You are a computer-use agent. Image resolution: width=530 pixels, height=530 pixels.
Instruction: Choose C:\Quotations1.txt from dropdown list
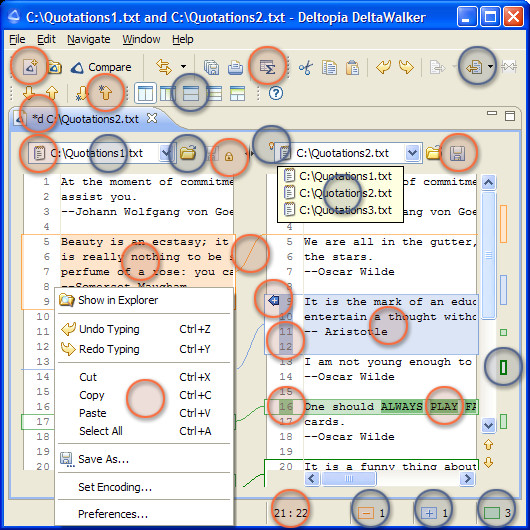[338, 176]
